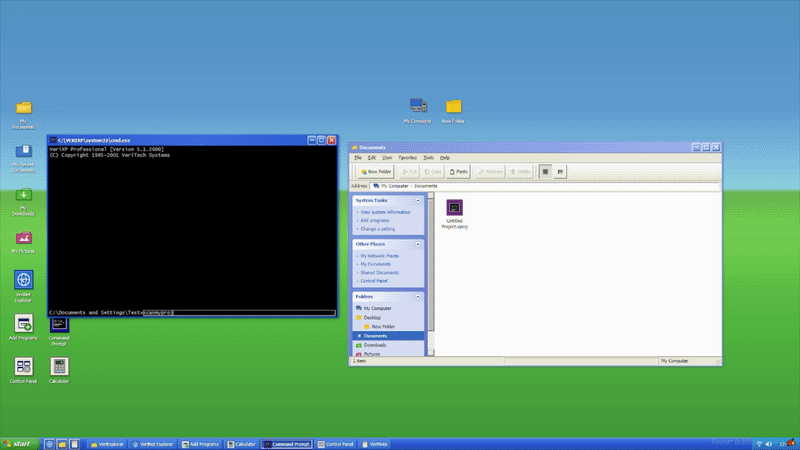Click the browser quick launch icon
Screen dimensions: 800x450
[49, 444]
